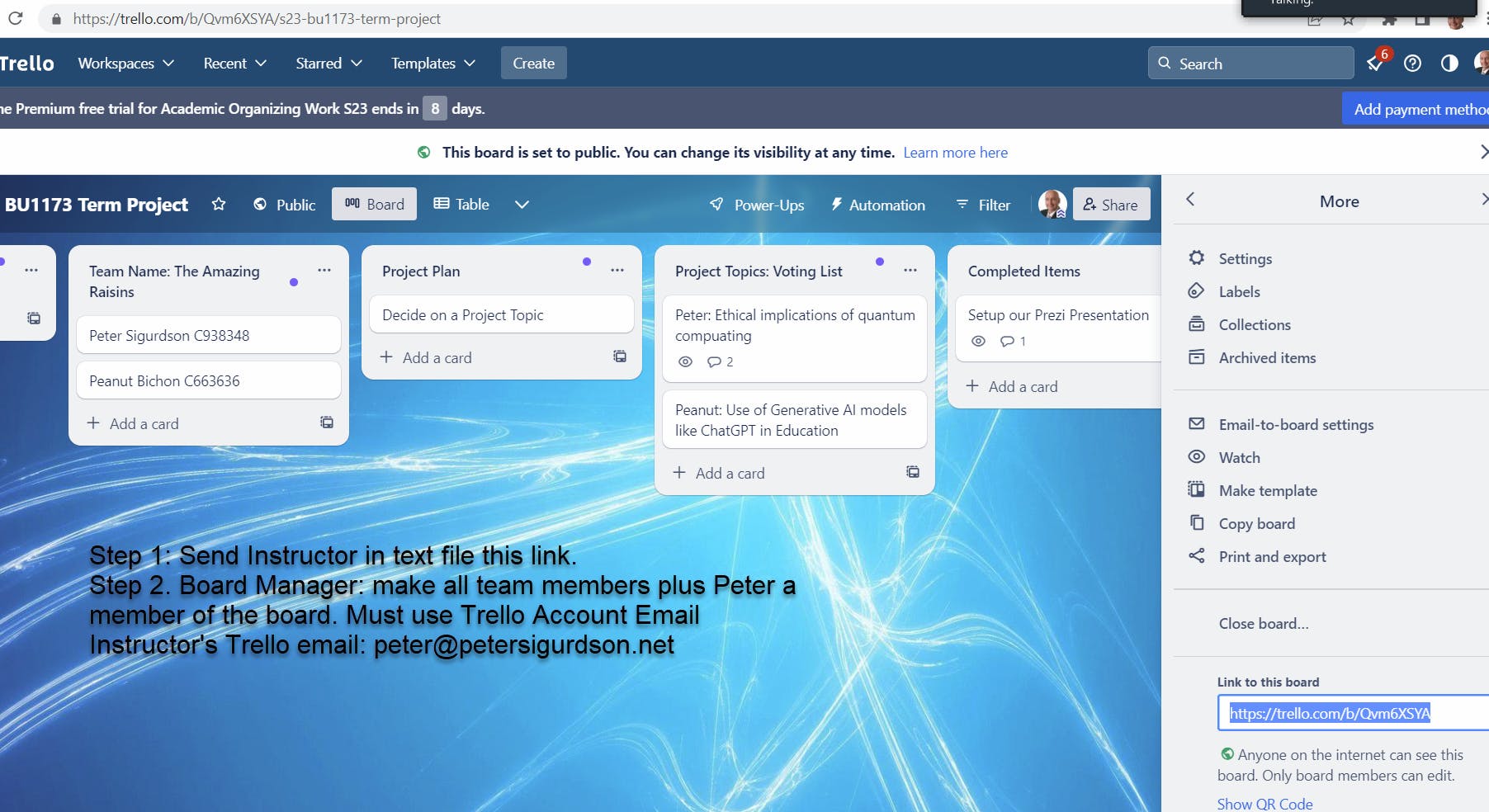Star the BU1173 Term Project board
This screenshot has height=812, width=1489.
pyautogui.click(x=219, y=204)
